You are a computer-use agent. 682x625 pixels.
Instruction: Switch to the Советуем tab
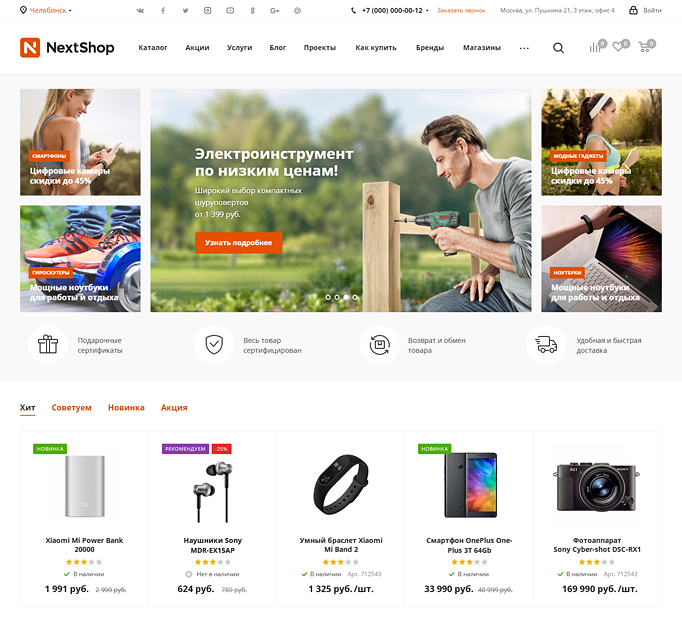[x=71, y=408]
